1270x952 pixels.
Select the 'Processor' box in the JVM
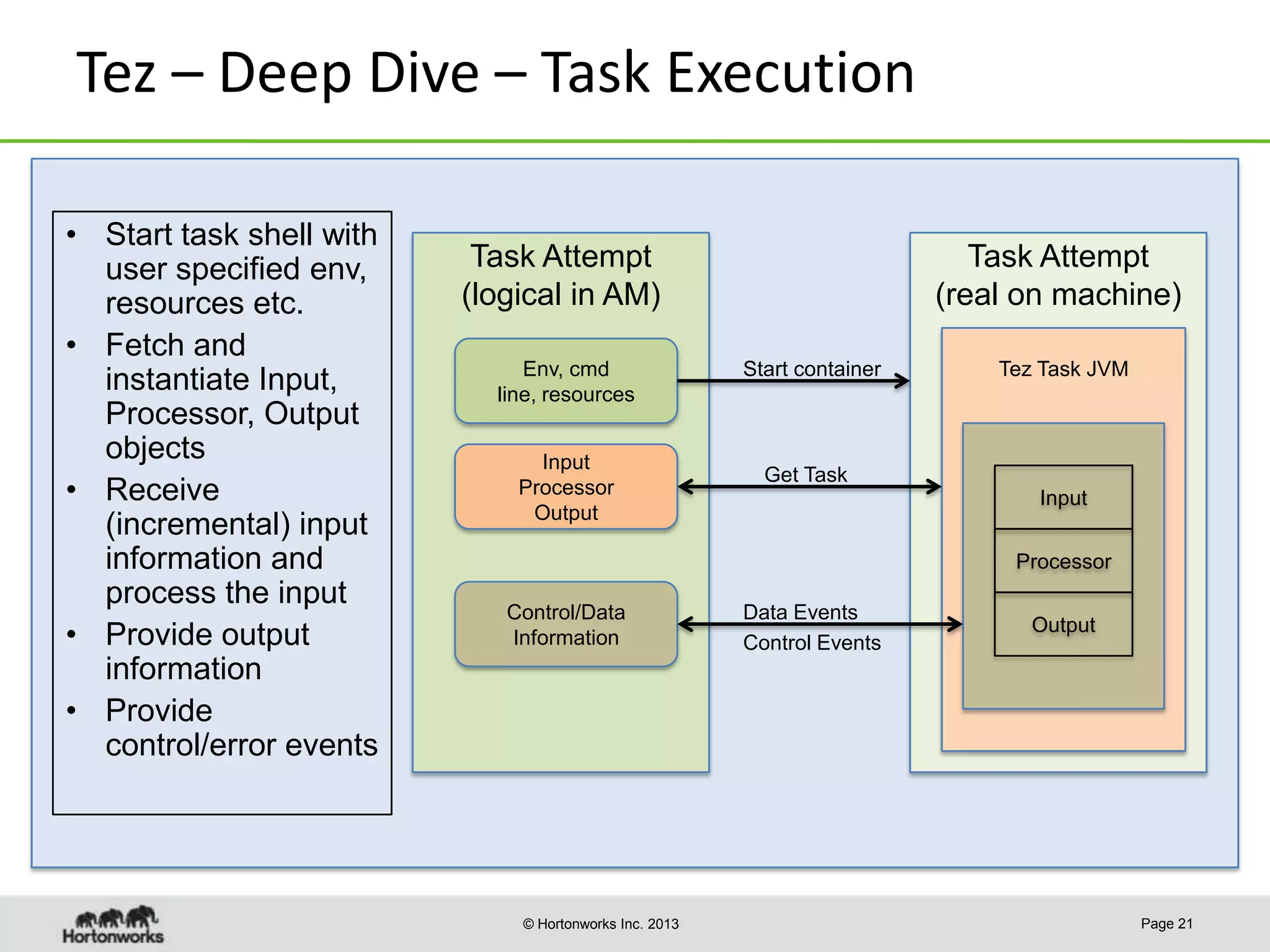(1063, 561)
